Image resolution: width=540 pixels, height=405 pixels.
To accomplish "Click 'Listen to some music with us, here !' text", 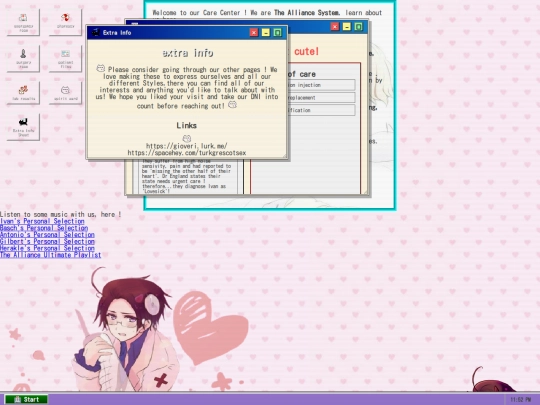I will (x=61, y=214).
